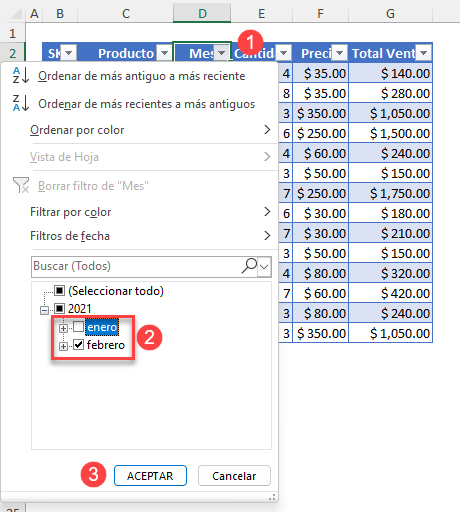Screen dimensions: 460x512
Task: Tick the enero checkbox
Action: coord(78,327)
